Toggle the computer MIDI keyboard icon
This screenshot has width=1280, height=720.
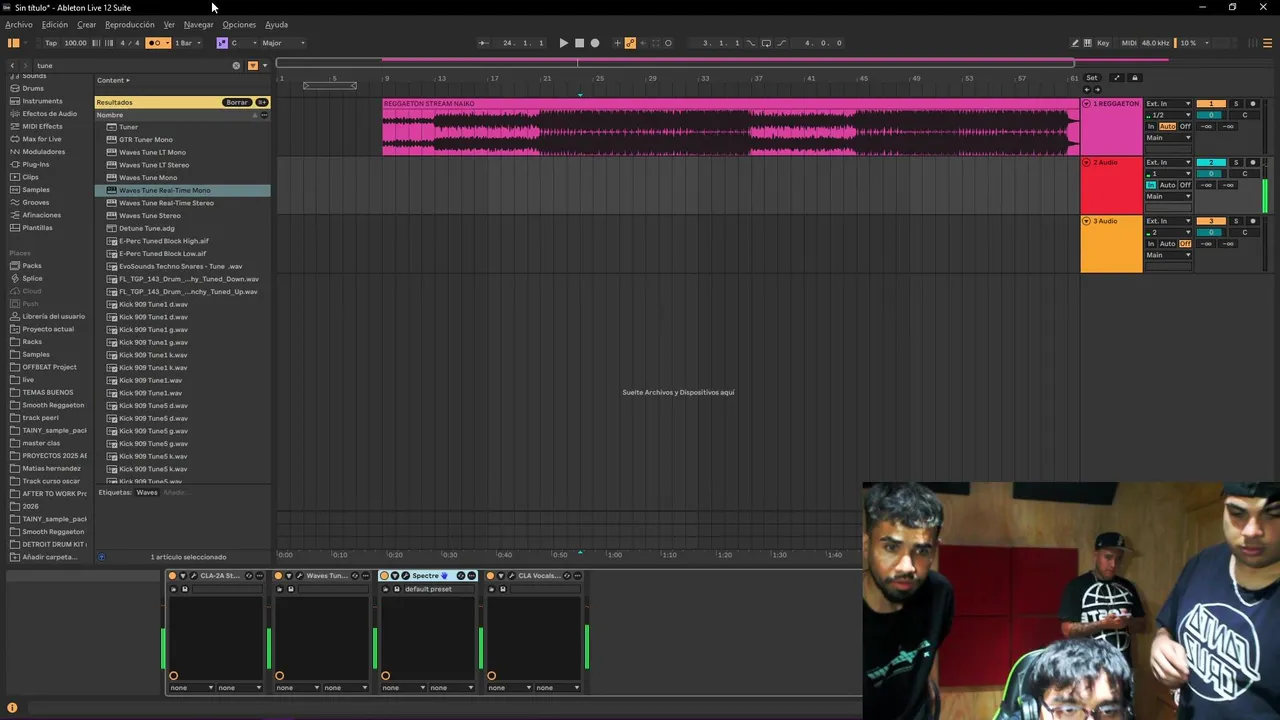1088,43
